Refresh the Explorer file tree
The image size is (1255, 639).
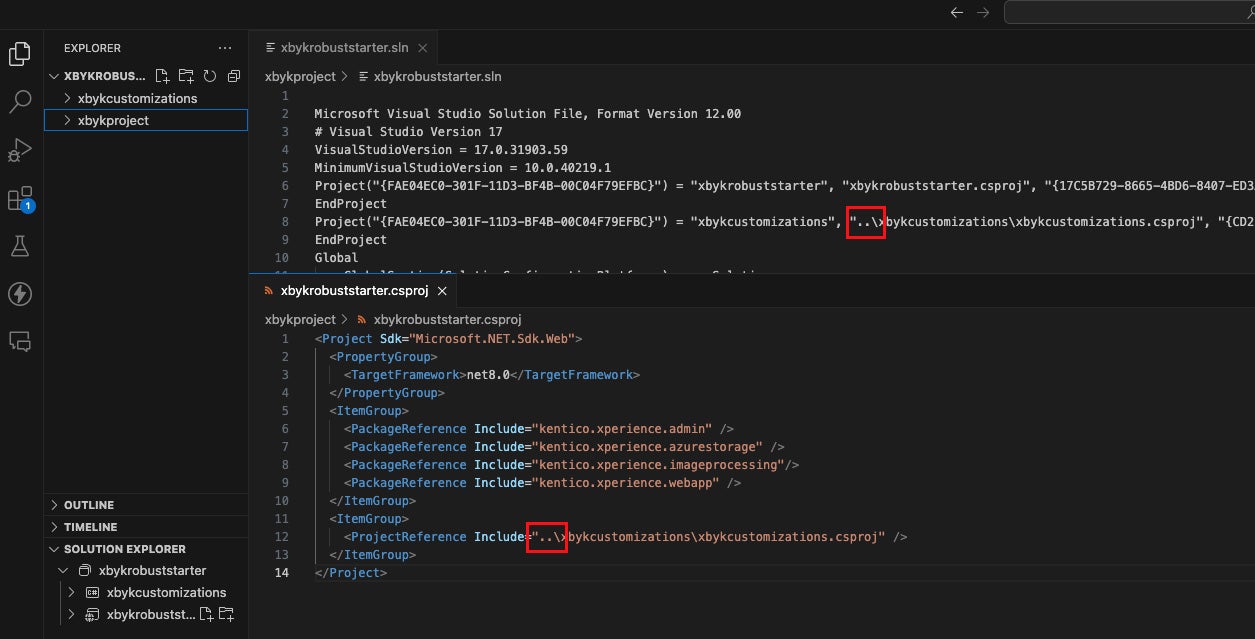pyautogui.click(x=210, y=76)
